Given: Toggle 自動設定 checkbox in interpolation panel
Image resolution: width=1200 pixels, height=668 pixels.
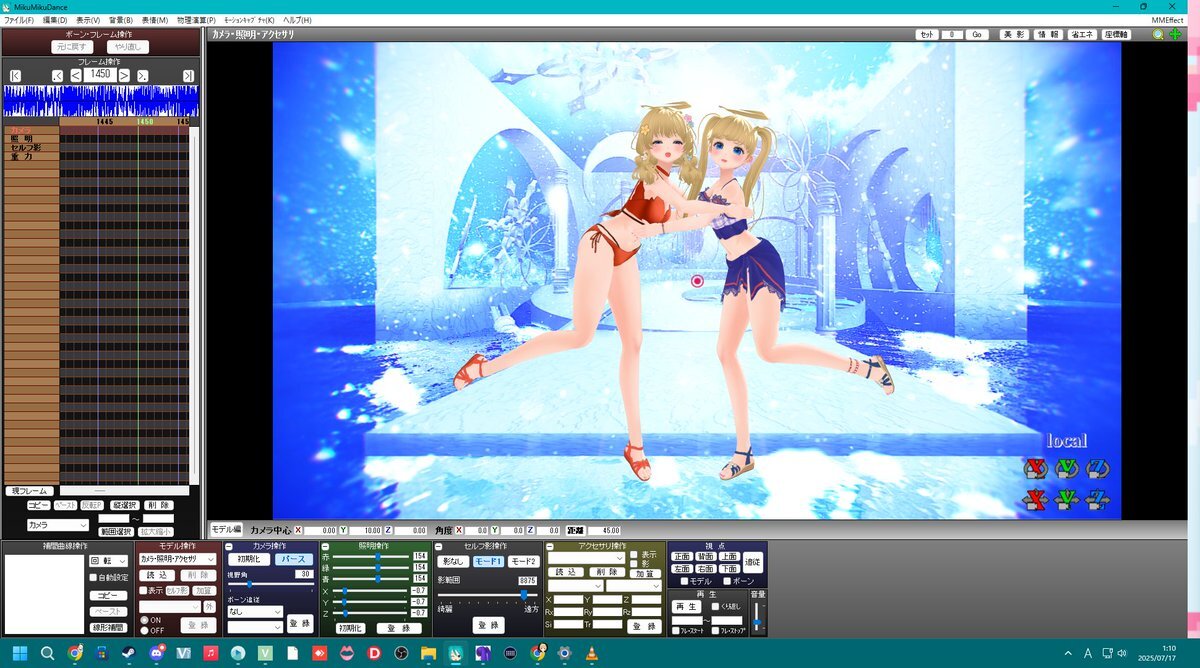Looking at the screenshot, I should 93,578.
